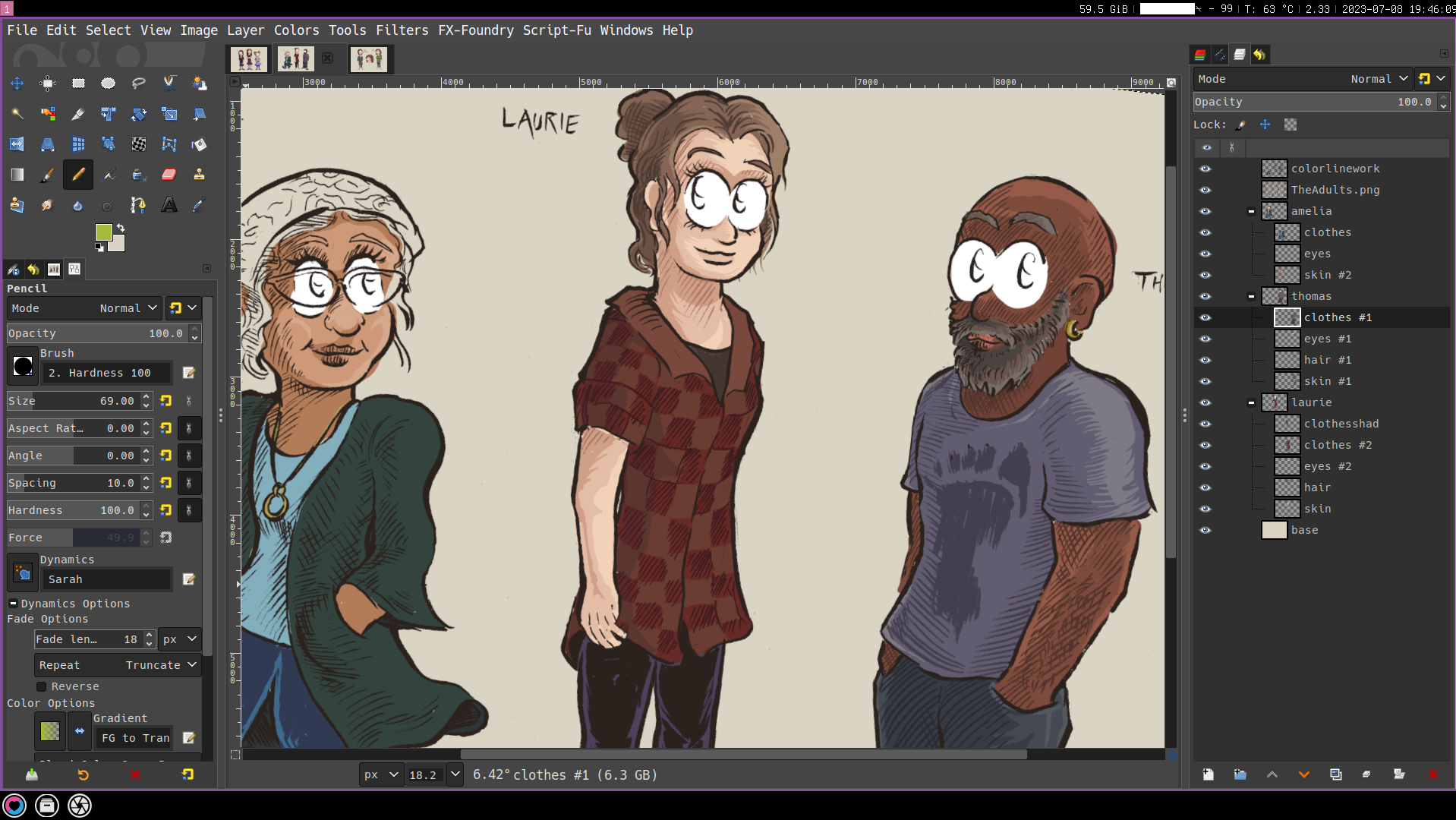Click the green foreground color swatch
This screenshot has height=820, width=1456.
coord(103,232)
